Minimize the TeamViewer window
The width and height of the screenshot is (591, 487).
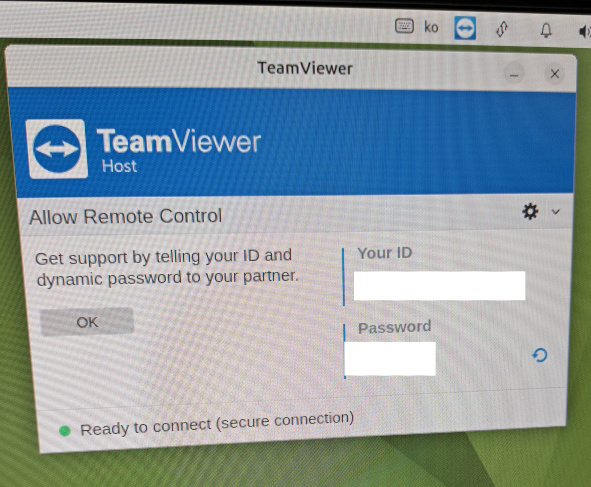click(514, 74)
